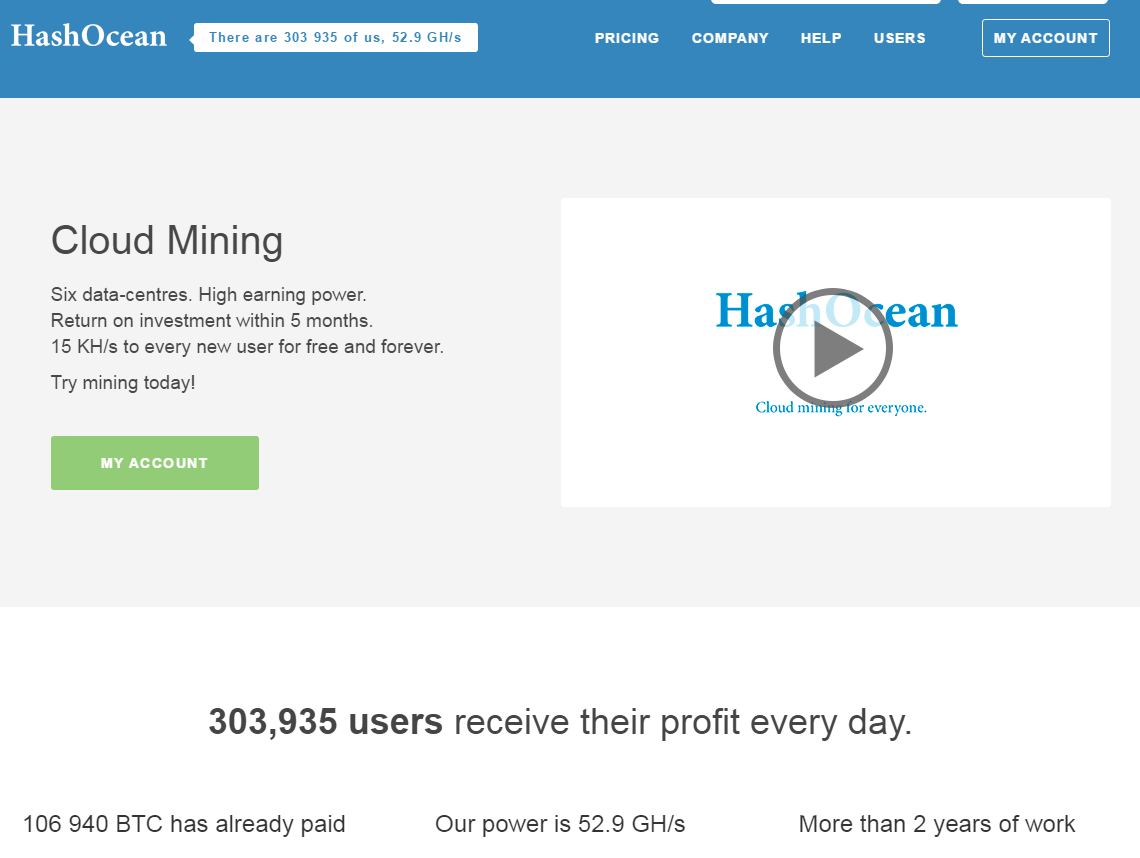
Task: Open the Users page
Action: [x=899, y=38]
